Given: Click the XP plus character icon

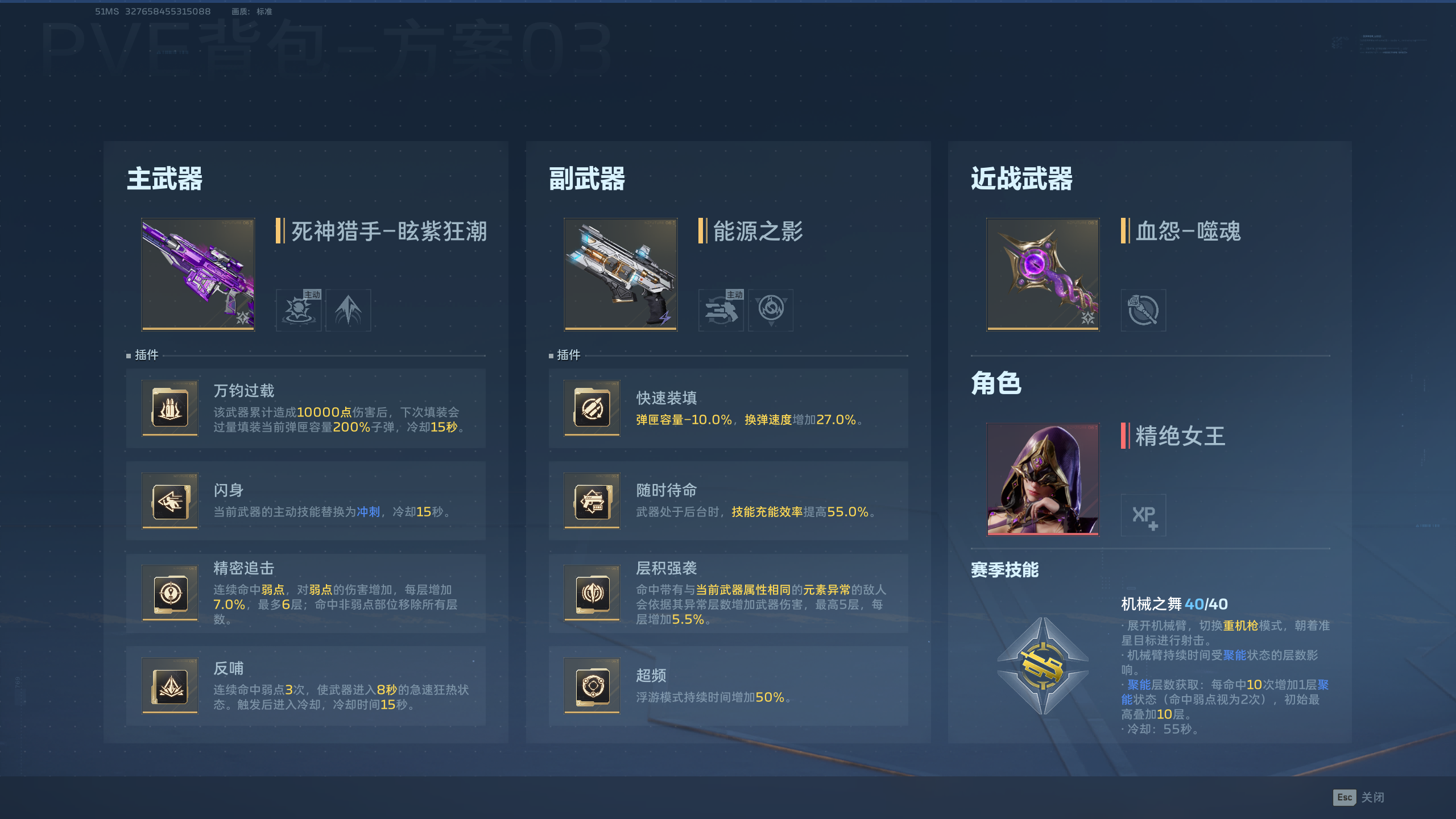Looking at the screenshot, I should (1143, 515).
